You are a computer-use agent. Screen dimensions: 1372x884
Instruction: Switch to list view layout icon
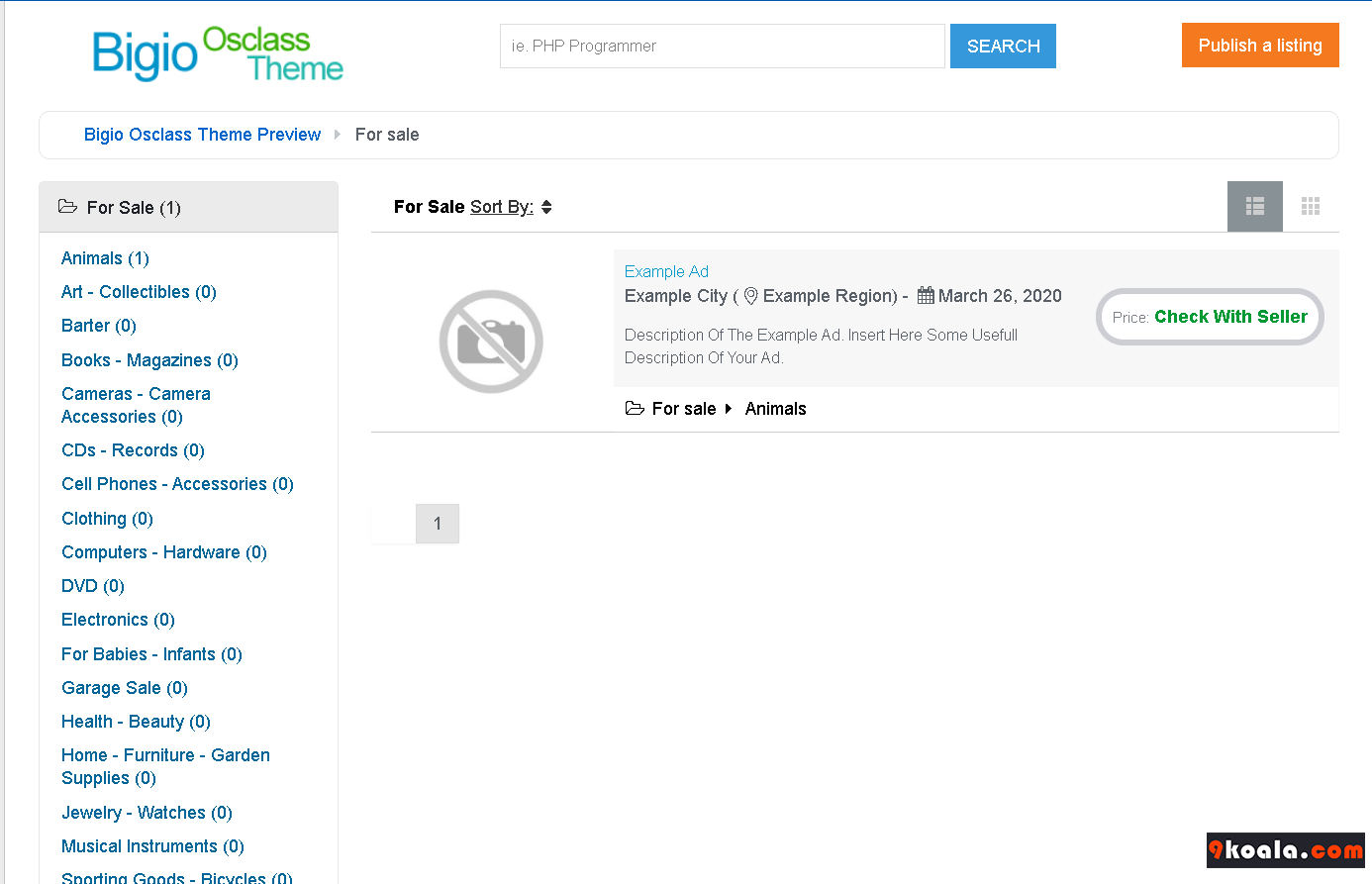click(x=1254, y=206)
